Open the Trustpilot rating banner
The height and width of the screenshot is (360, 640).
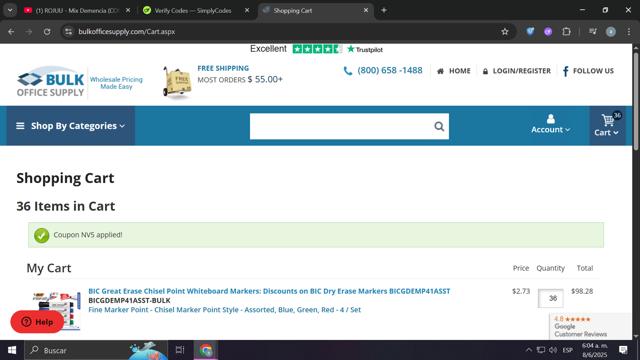pos(316,49)
